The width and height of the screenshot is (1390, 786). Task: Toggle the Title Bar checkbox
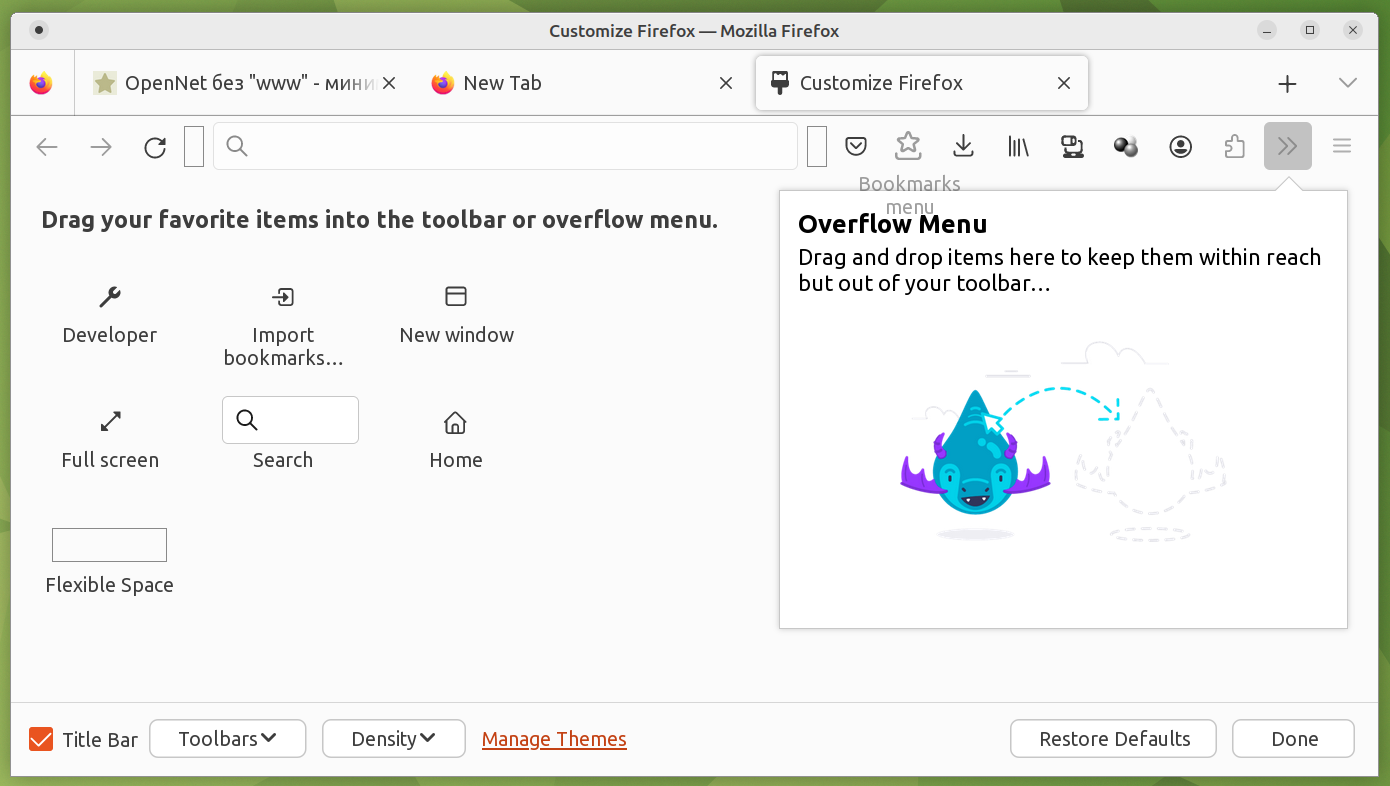[x=41, y=739]
